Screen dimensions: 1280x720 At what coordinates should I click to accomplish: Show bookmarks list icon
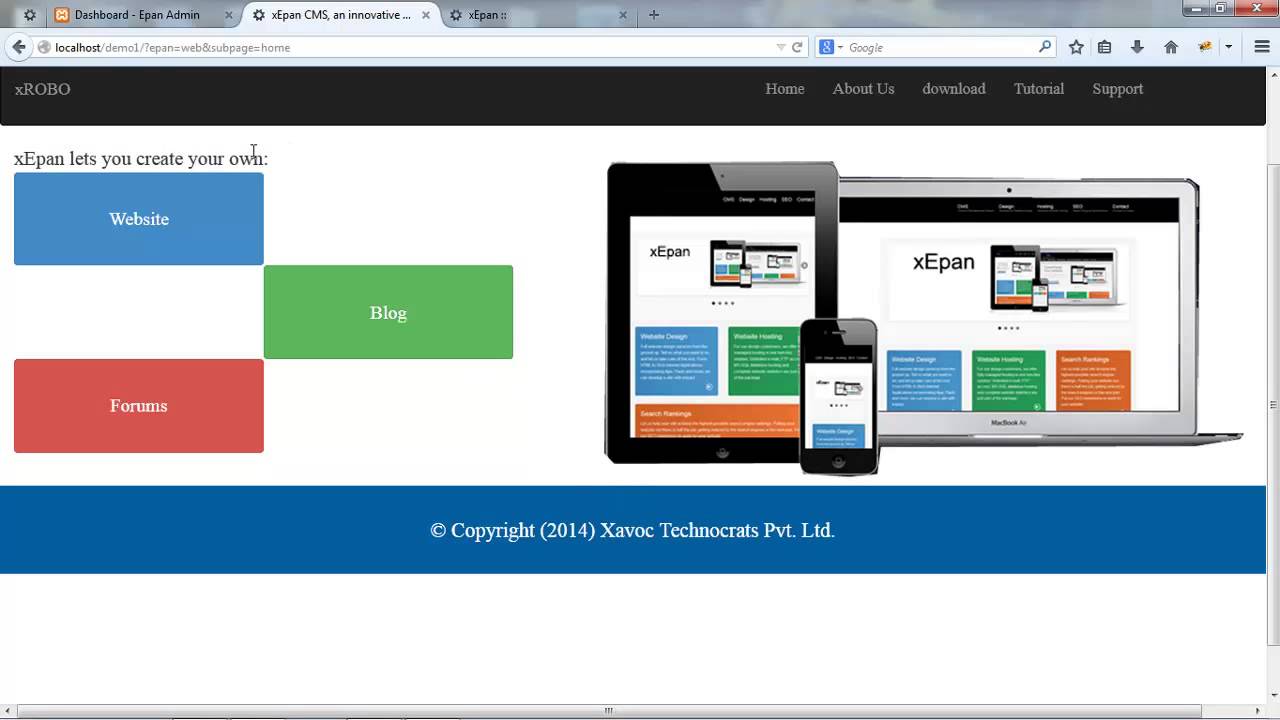(1105, 47)
